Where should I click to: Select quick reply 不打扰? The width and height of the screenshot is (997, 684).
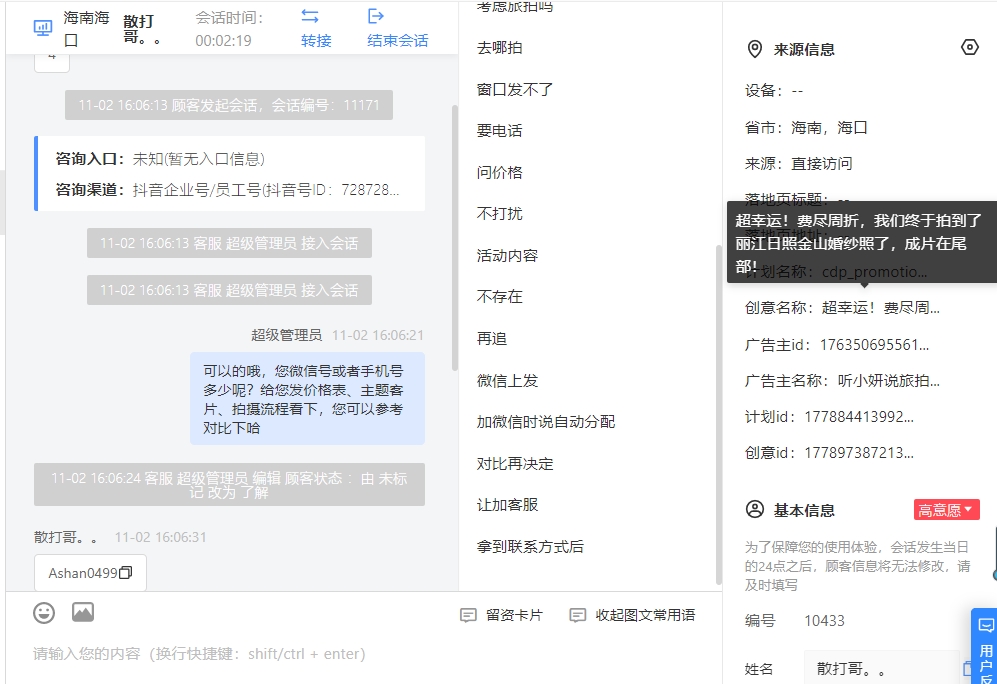tap(500, 214)
